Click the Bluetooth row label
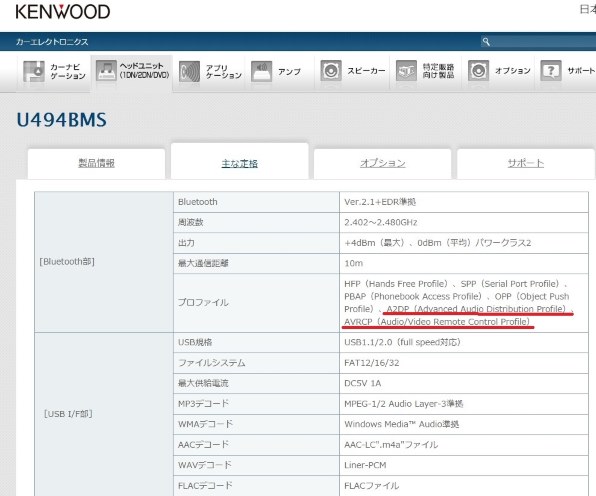This screenshot has width=596, height=496. coord(198,202)
